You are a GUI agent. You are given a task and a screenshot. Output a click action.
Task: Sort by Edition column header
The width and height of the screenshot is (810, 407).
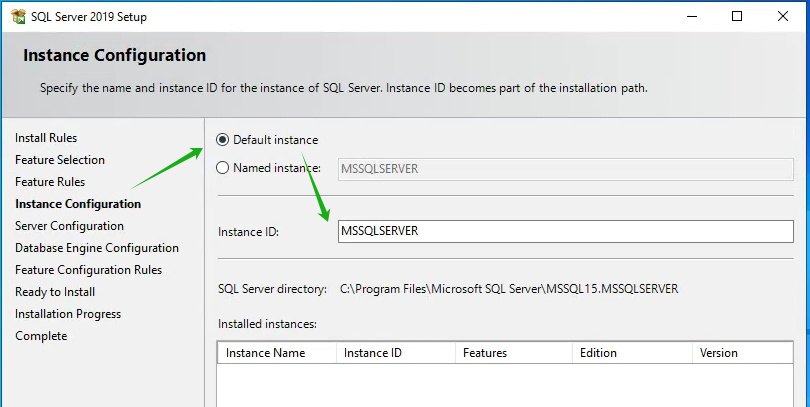click(632, 353)
